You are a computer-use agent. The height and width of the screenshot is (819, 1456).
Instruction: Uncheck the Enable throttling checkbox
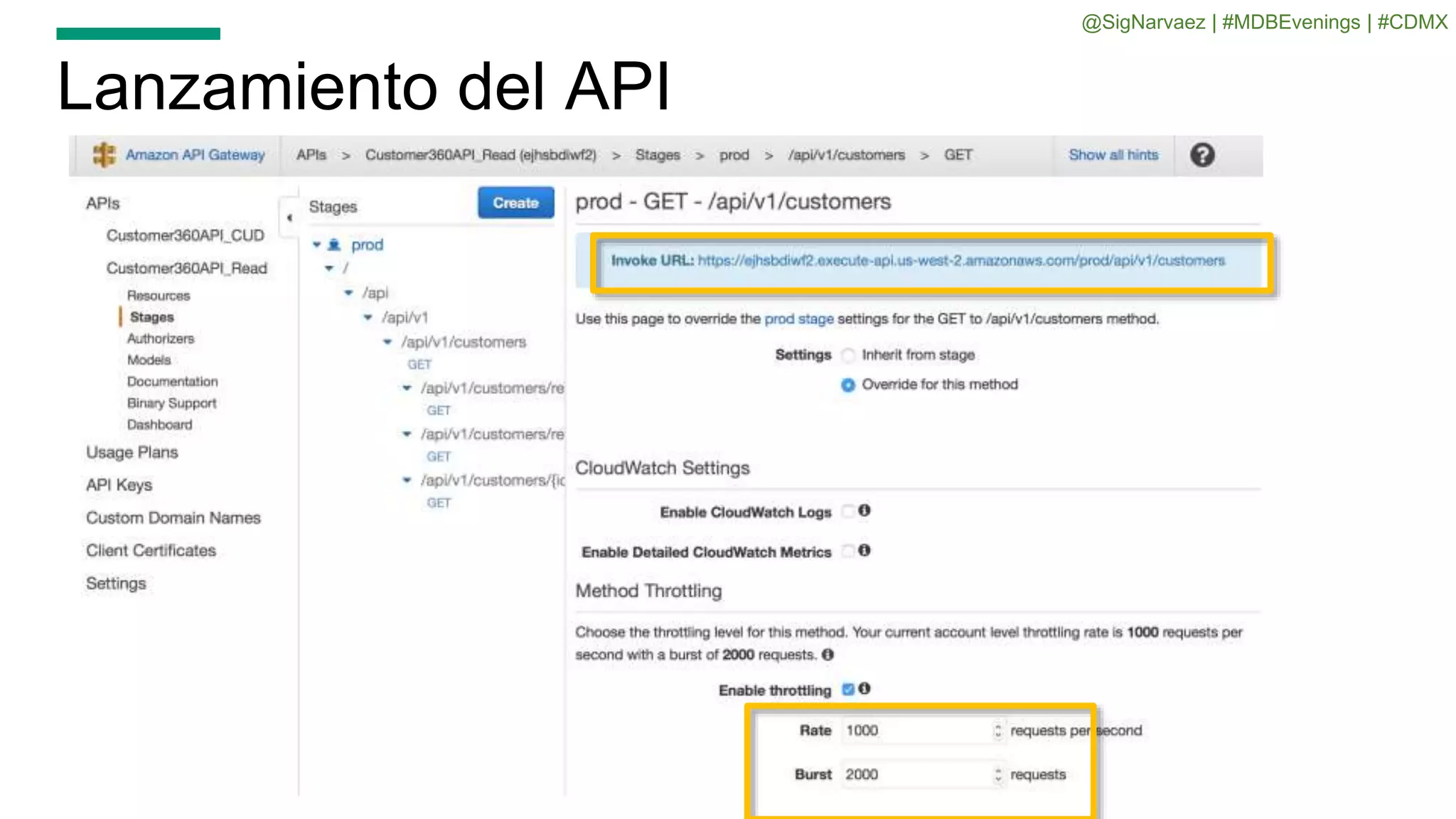(x=847, y=689)
